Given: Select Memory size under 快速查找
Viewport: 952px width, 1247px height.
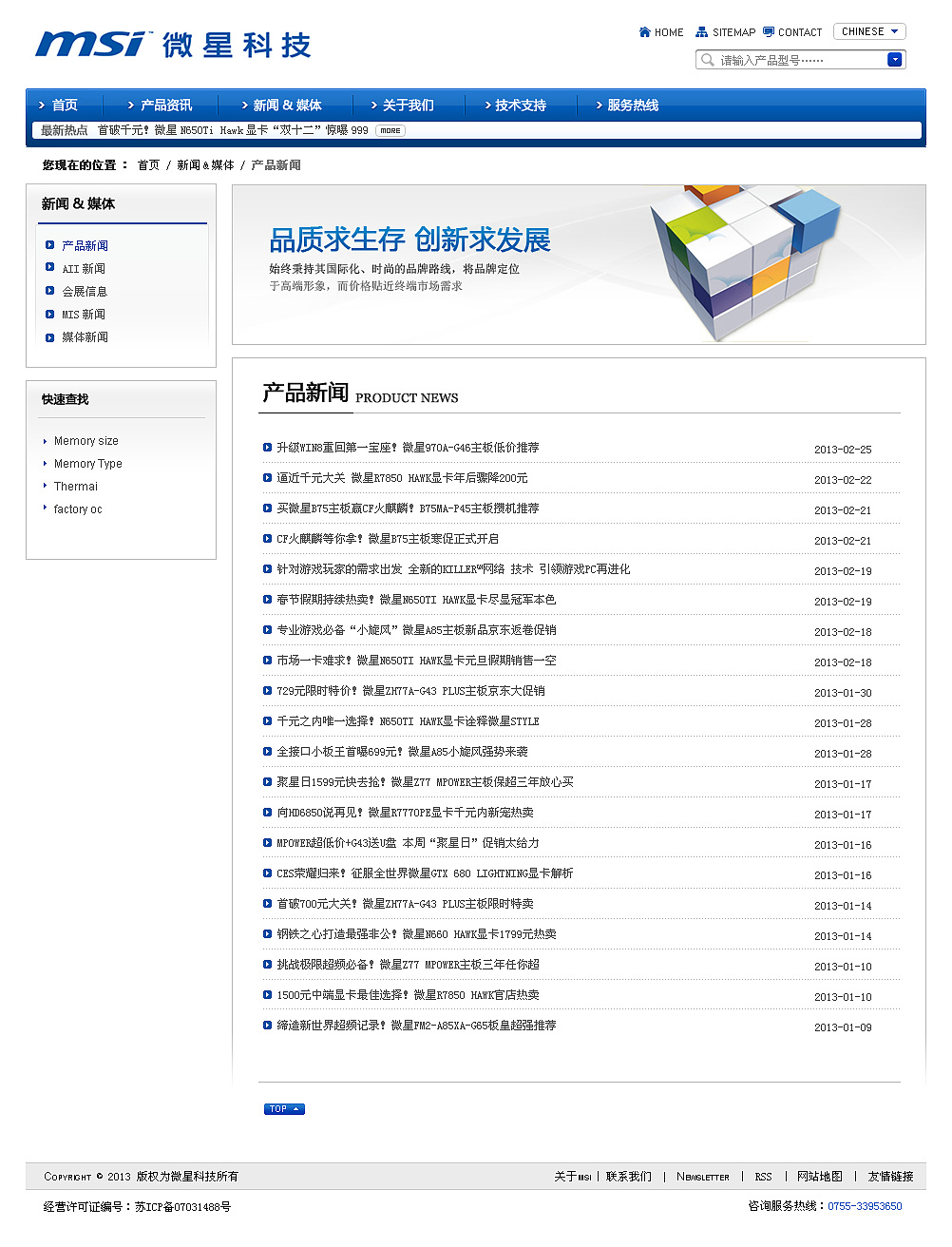Looking at the screenshot, I should (x=86, y=440).
